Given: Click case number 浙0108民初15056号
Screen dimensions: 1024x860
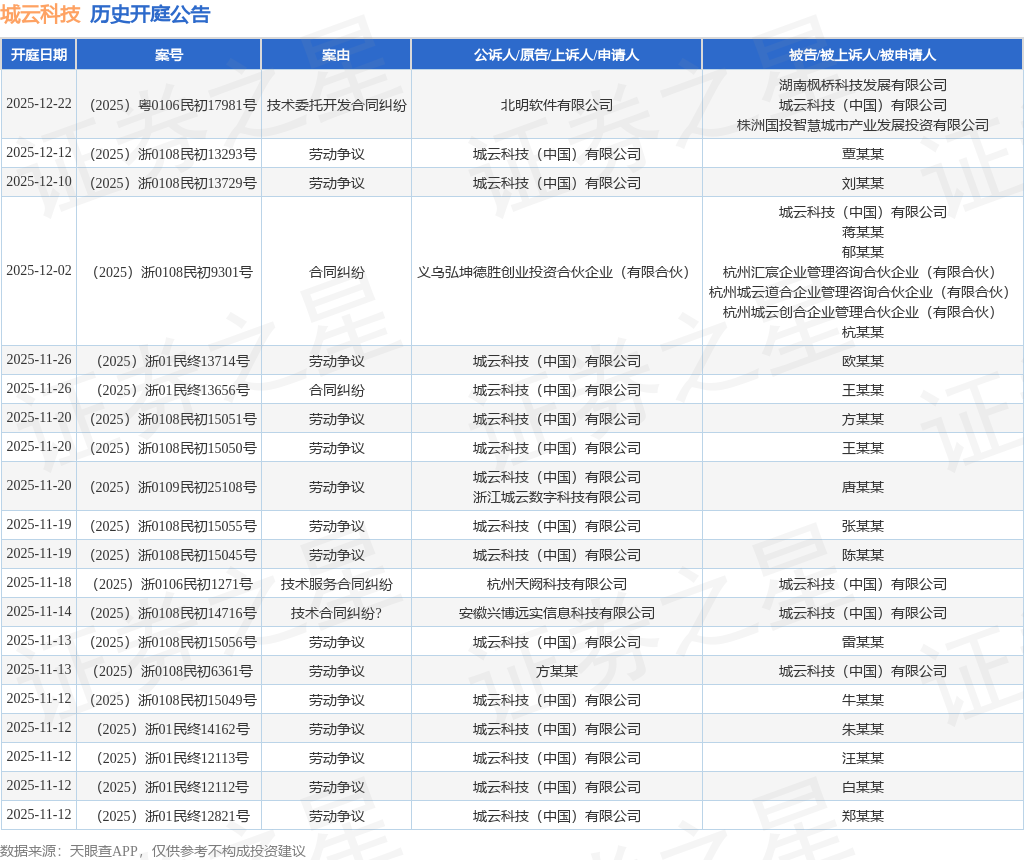Looking at the screenshot, I should pos(172,642).
